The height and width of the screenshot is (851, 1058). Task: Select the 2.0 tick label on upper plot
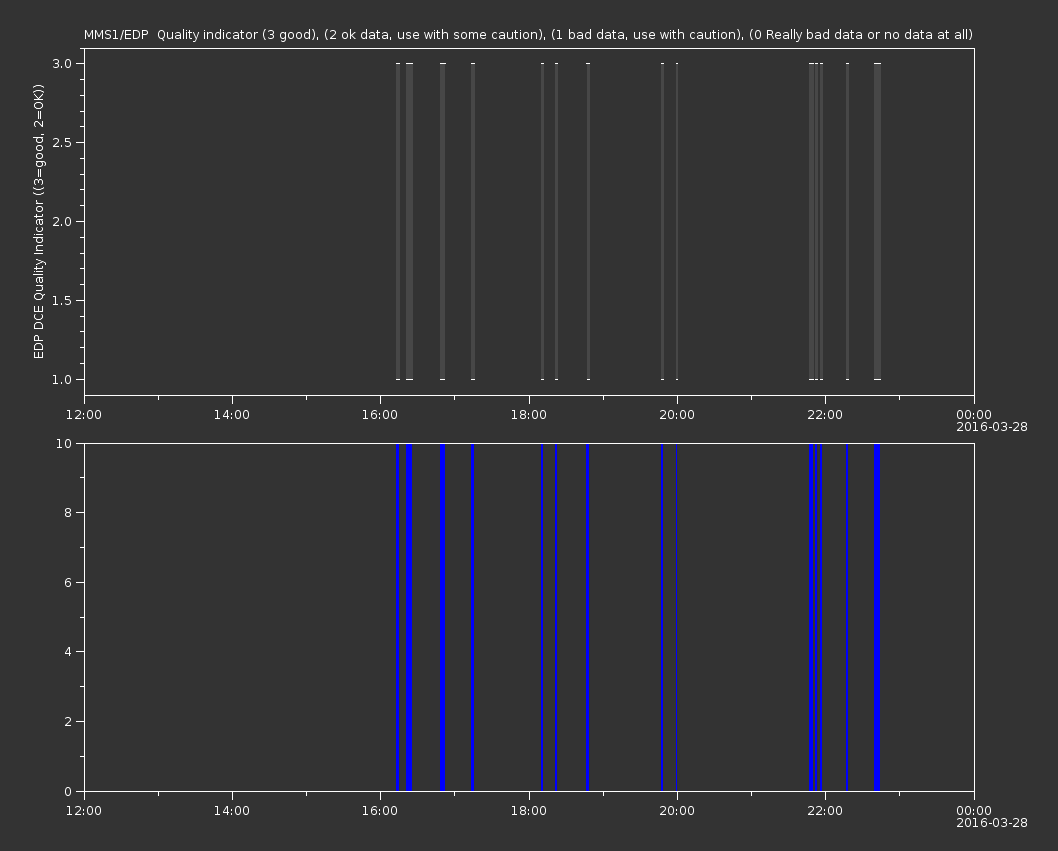coord(62,221)
